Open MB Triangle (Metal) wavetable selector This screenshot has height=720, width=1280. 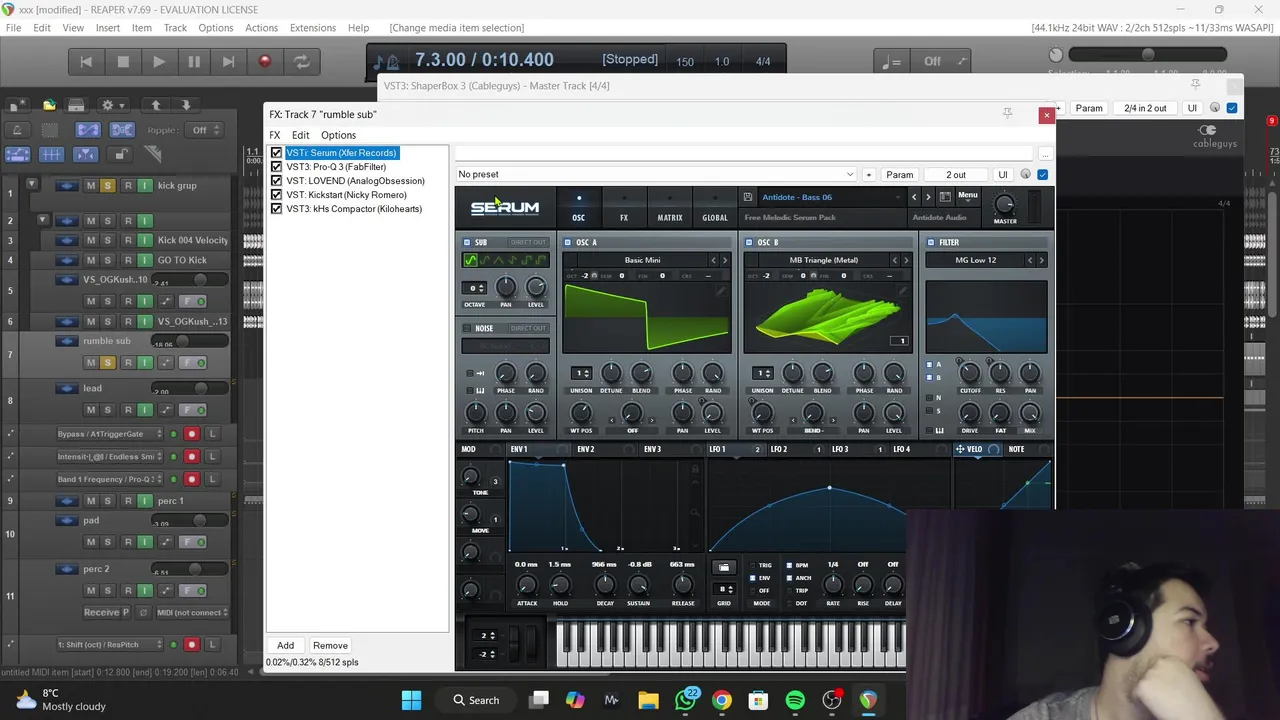(823, 260)
